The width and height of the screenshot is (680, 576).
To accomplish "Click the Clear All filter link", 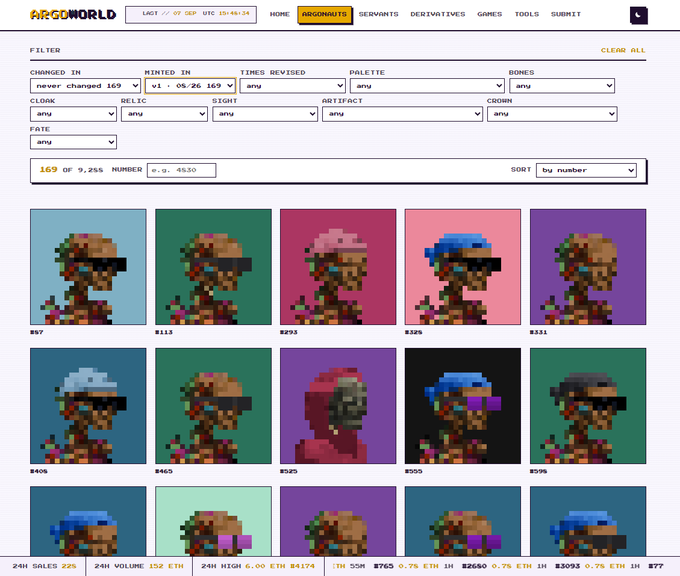I will tap(623, 50).
